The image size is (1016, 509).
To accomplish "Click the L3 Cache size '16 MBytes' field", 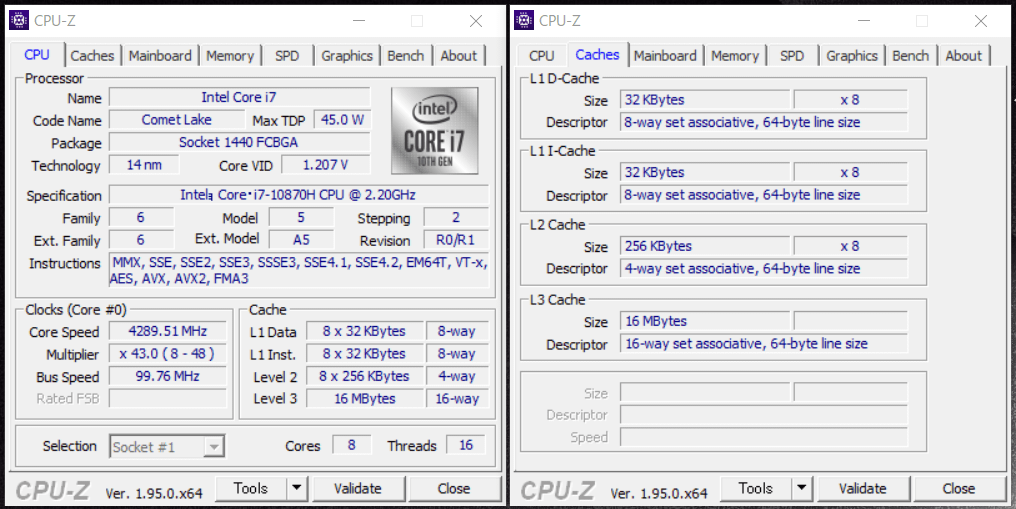I will [x=705, y=321].
